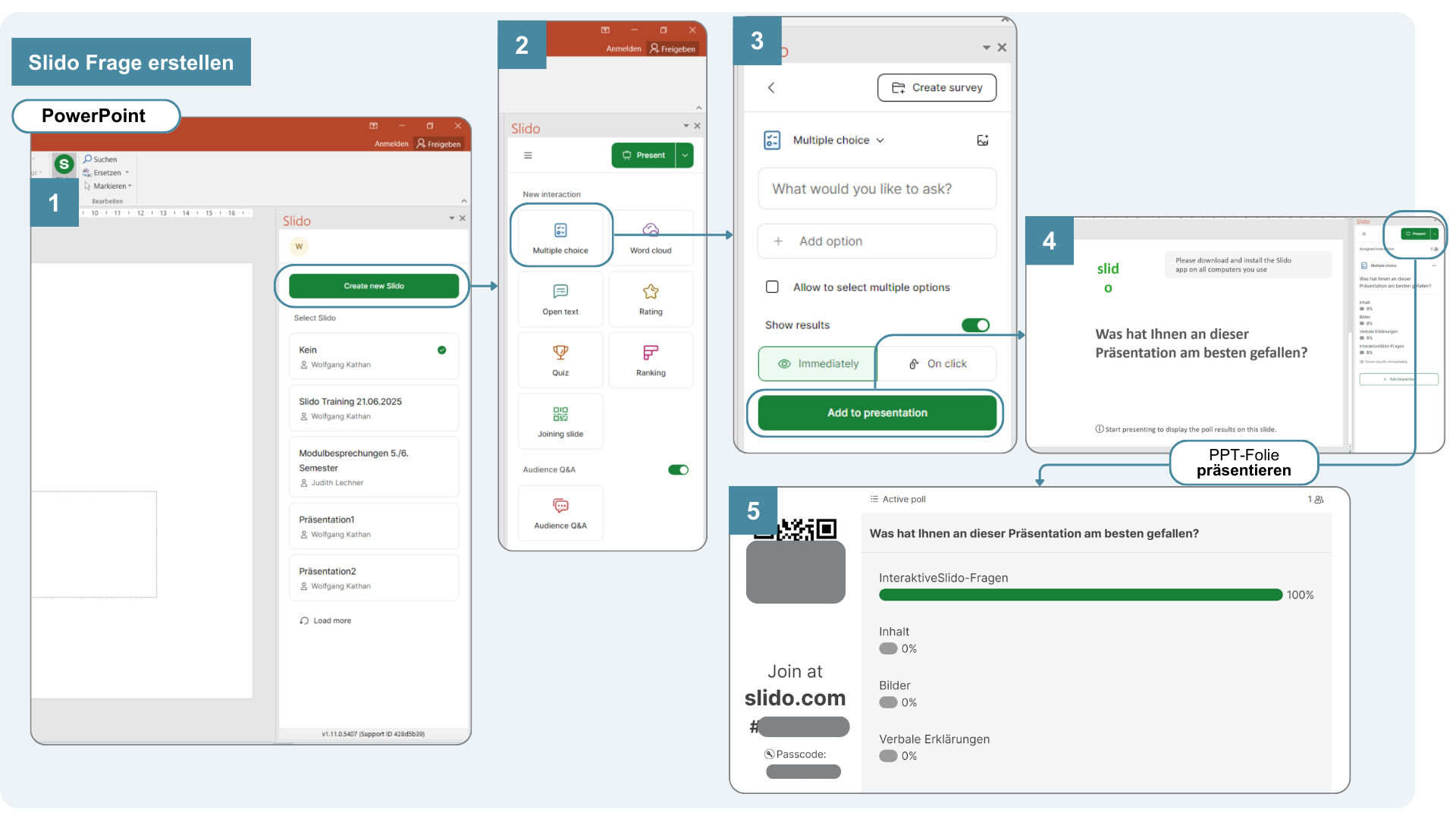The width and height of the screenshot is (1456, 819).
Task: Click the add image icon beside Multiple choice
Action: (x=983, y=140)
